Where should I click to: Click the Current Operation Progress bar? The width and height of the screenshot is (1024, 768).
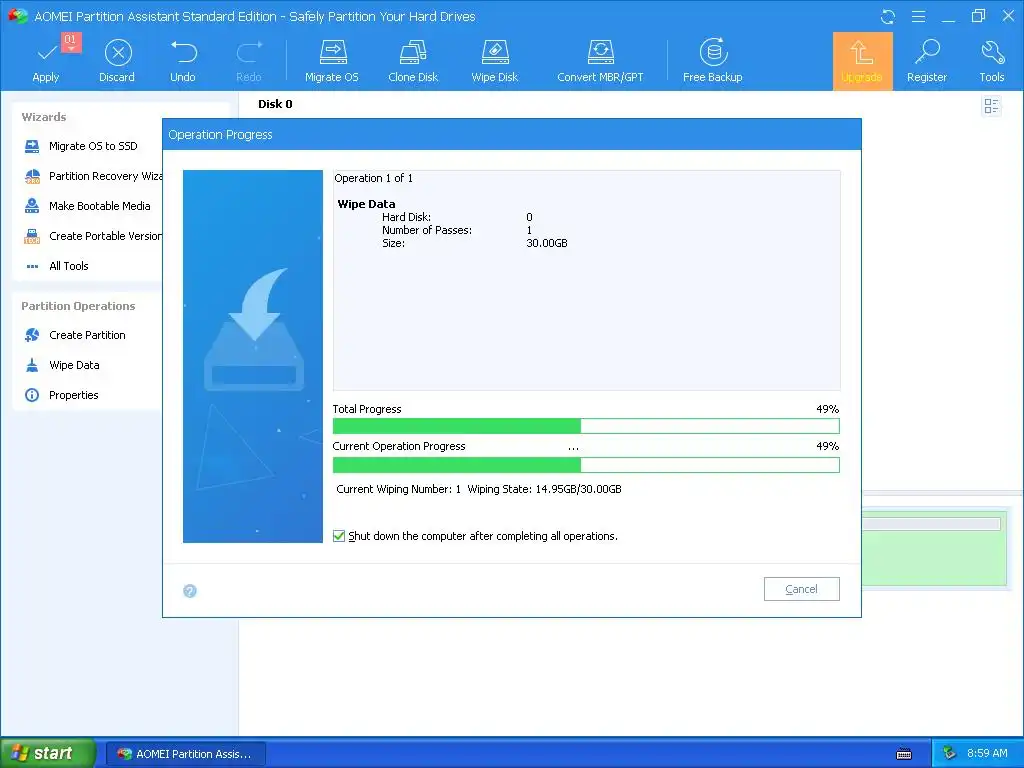click(586, 465)
